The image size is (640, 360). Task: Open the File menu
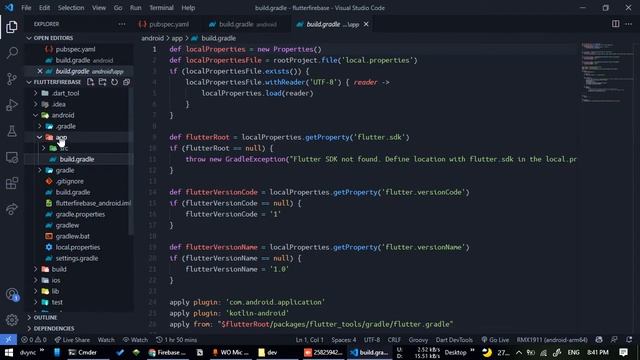click(x=26, y=8)
